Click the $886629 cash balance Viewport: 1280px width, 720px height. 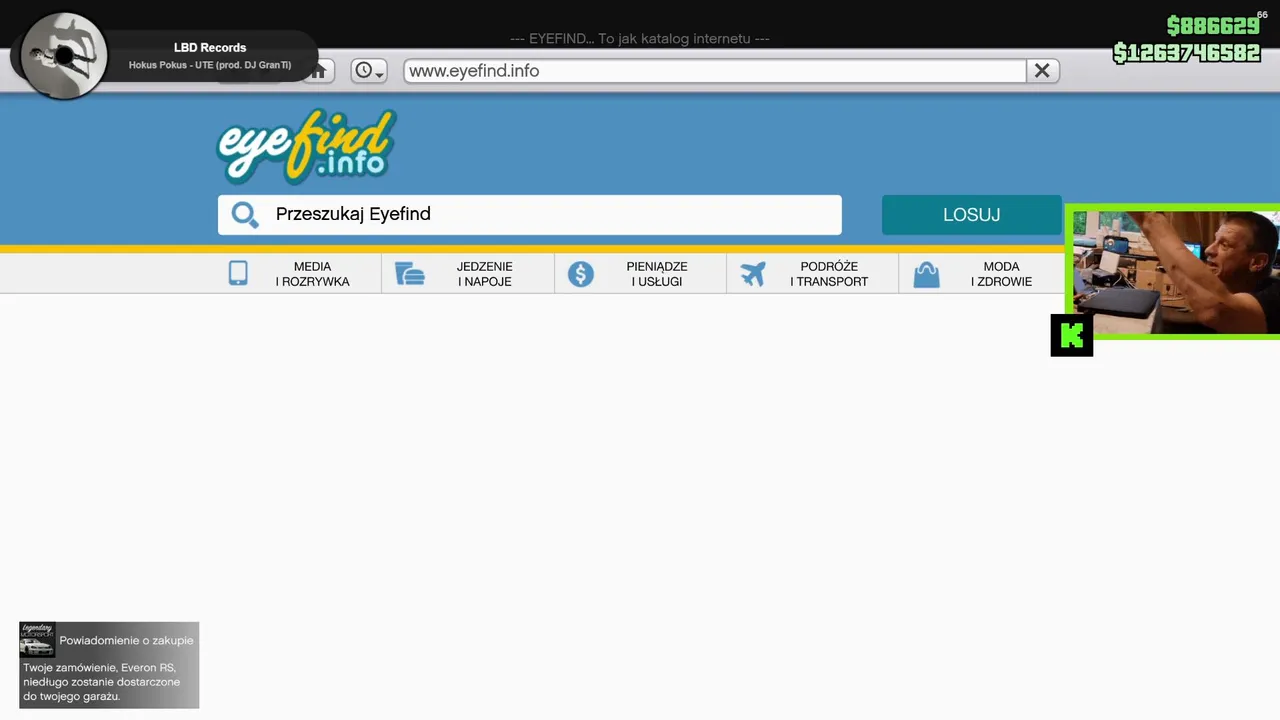(x=1213, y=26)
